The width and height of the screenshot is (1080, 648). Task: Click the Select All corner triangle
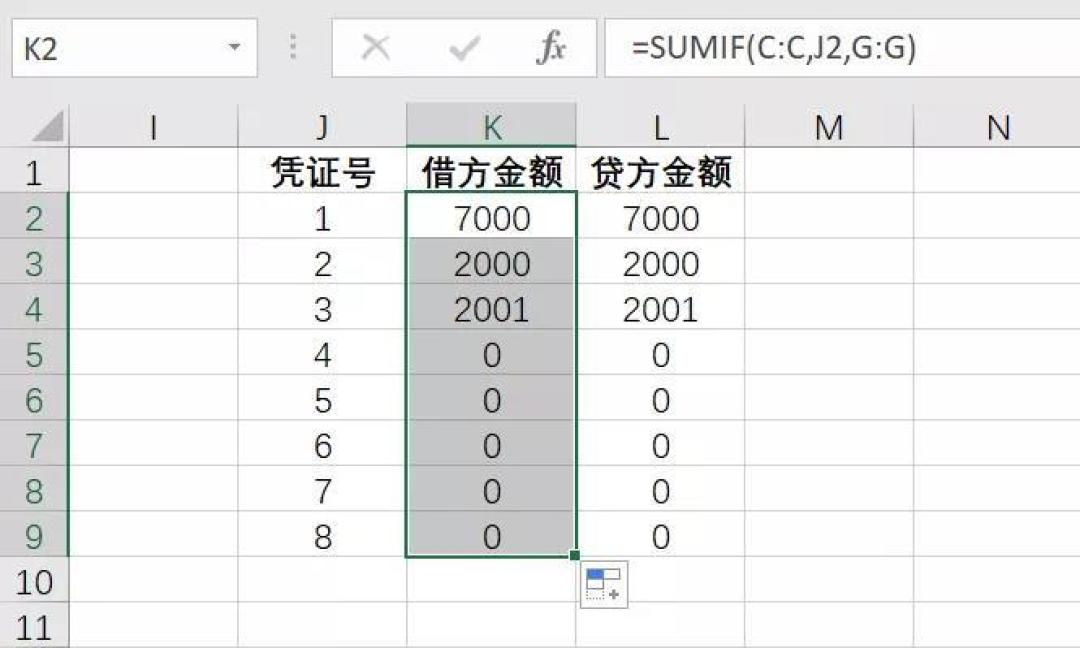coord(48,126)
